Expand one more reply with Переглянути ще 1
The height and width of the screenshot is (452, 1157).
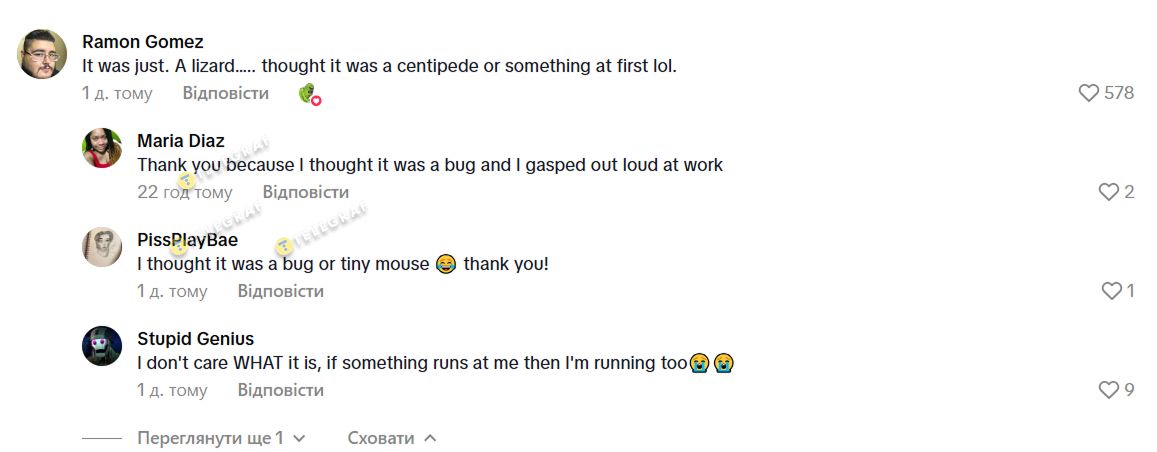point(221,438)
